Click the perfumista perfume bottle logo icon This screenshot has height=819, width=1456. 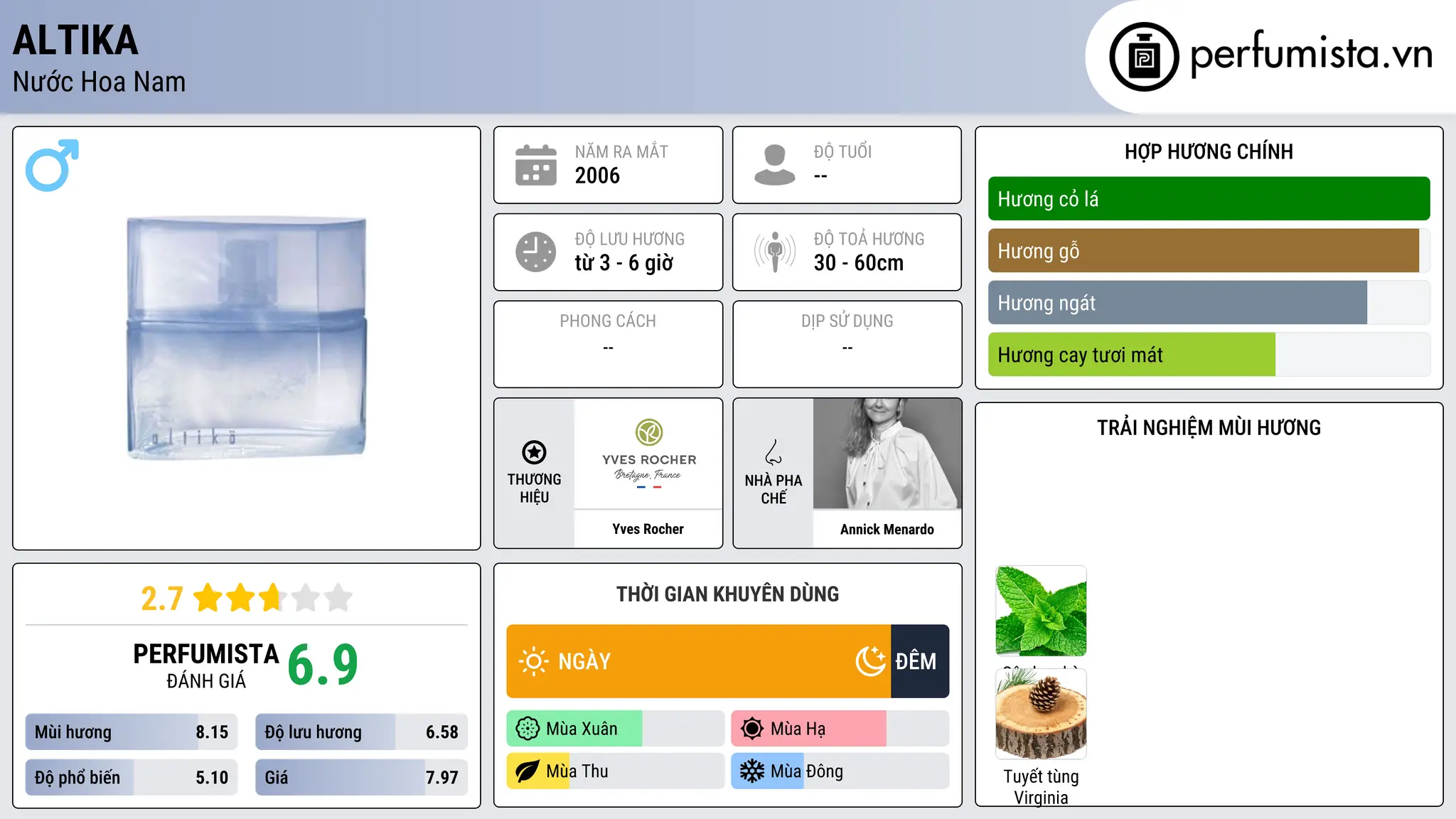click(1144, 57)
